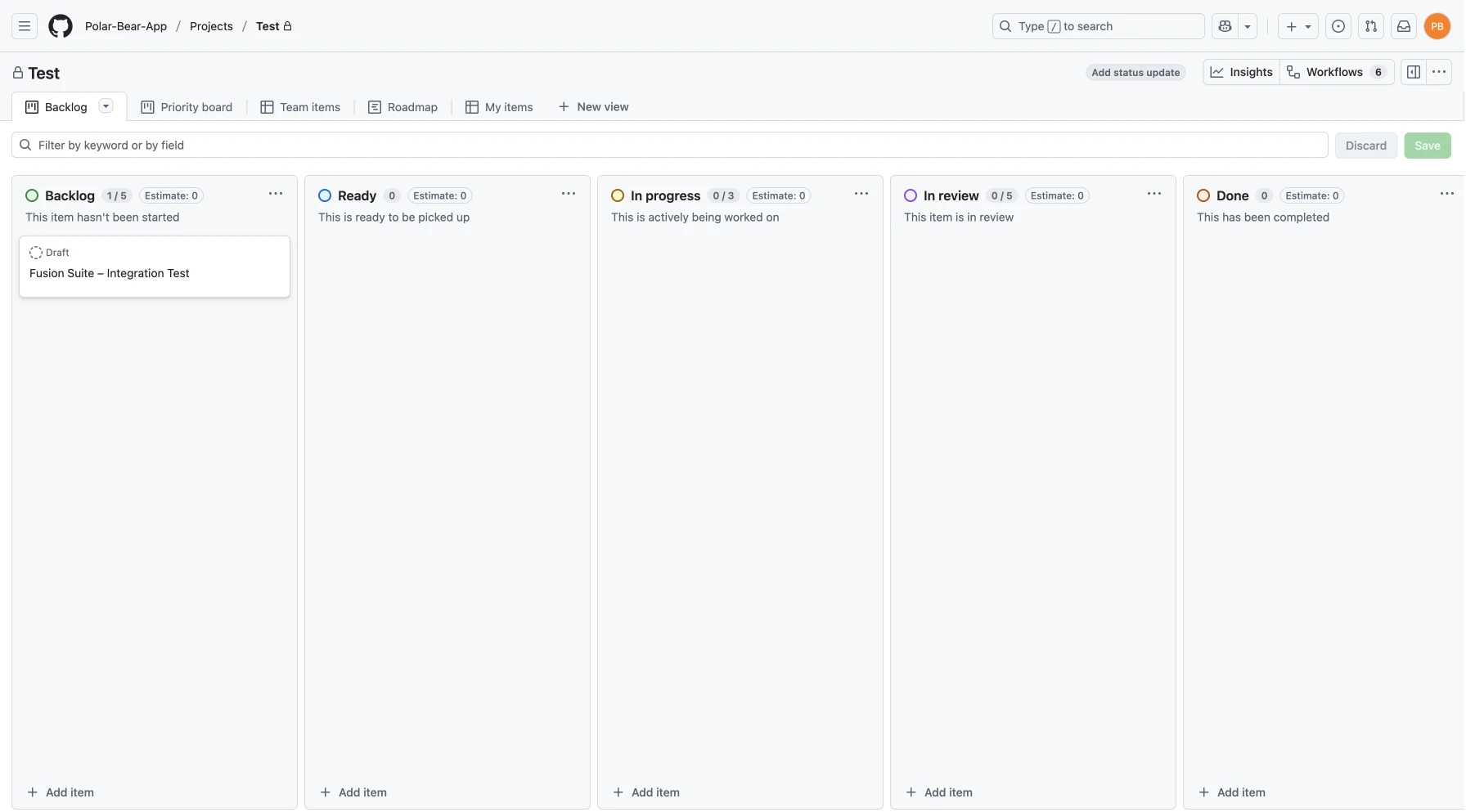This screenshot has width=1466, height=812.
Task: Open the Fusion Suite – Integration Test draft
Action: coord(110,273)
